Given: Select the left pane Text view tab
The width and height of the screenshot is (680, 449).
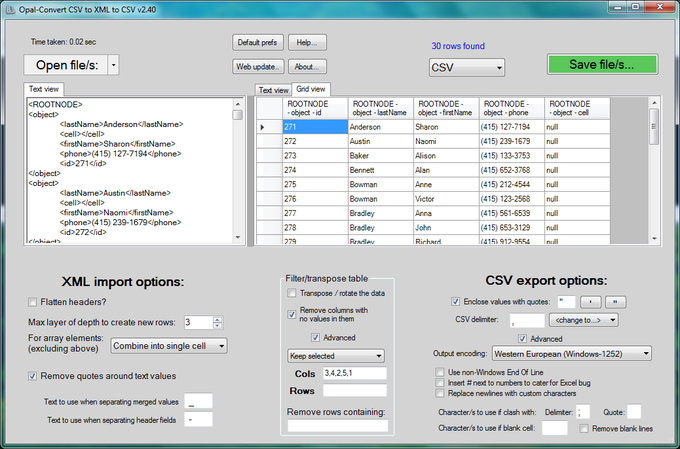Looking at the screenshot, I should pyautogui.click(x=44, y=89).
